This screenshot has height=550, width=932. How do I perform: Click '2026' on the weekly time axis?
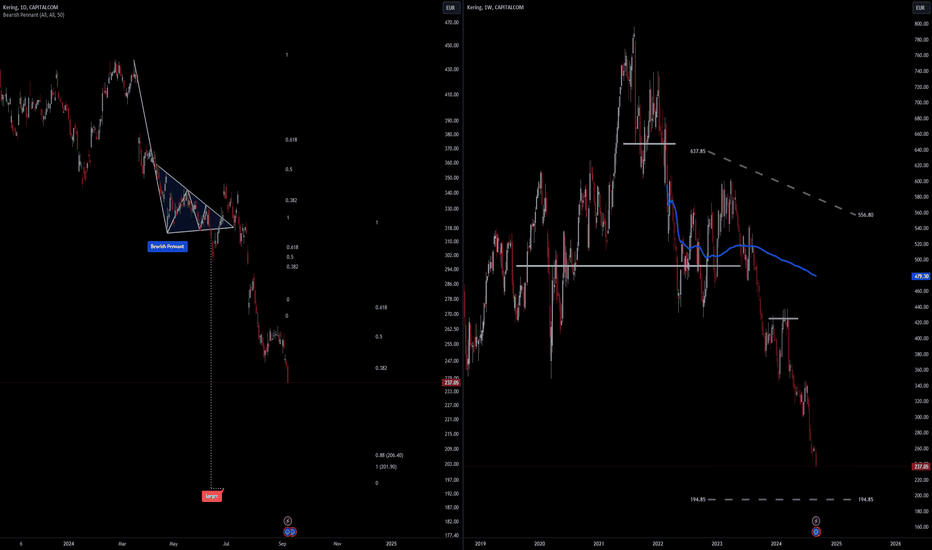[895, 543]
